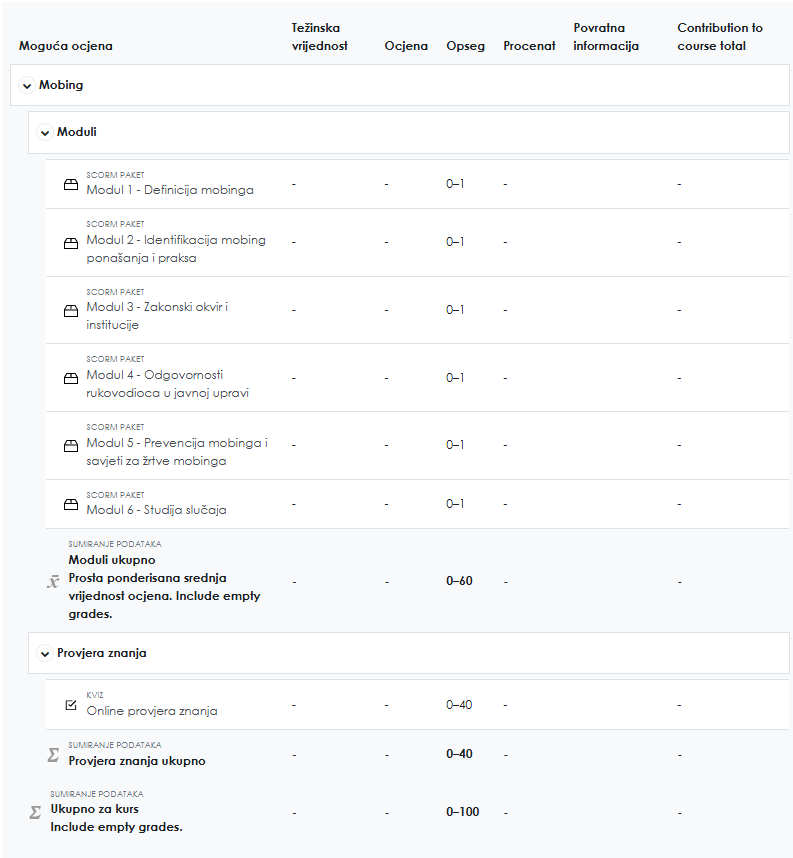Click the SCORM icon beside Modul 6

click(x=71, y=504)
